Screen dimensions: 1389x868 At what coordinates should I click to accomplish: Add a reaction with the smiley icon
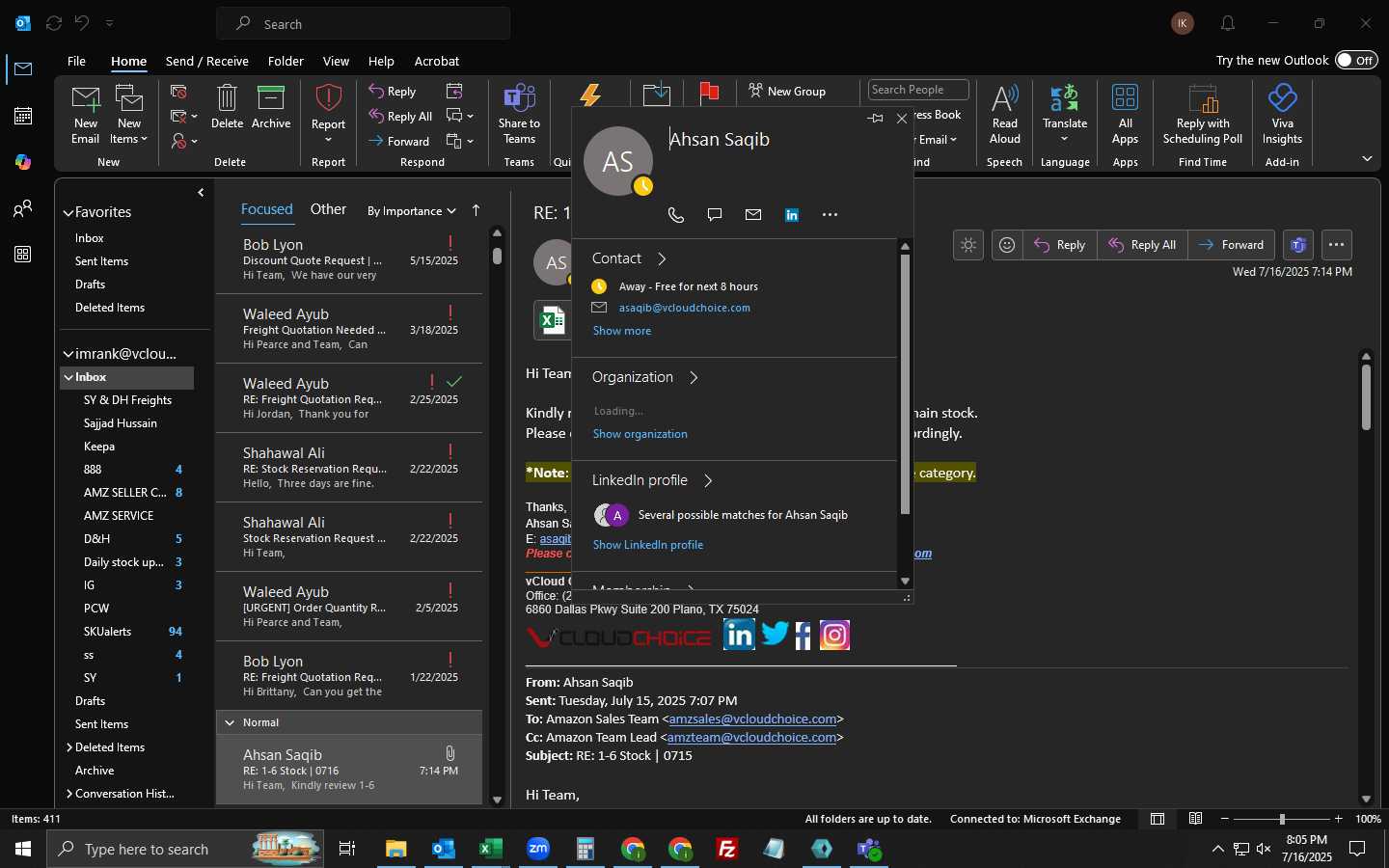tap(1007, 245)
